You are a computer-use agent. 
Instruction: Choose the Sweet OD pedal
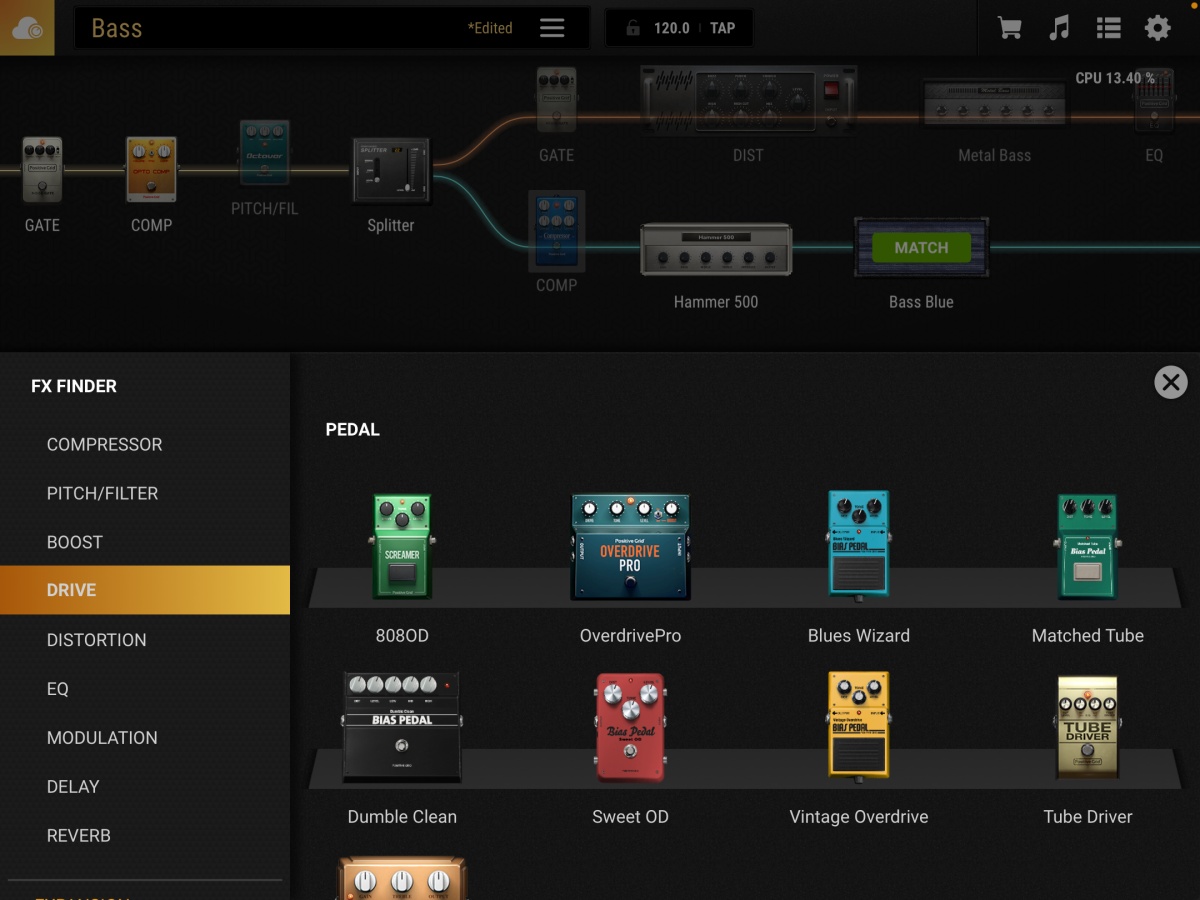[630, 727]
